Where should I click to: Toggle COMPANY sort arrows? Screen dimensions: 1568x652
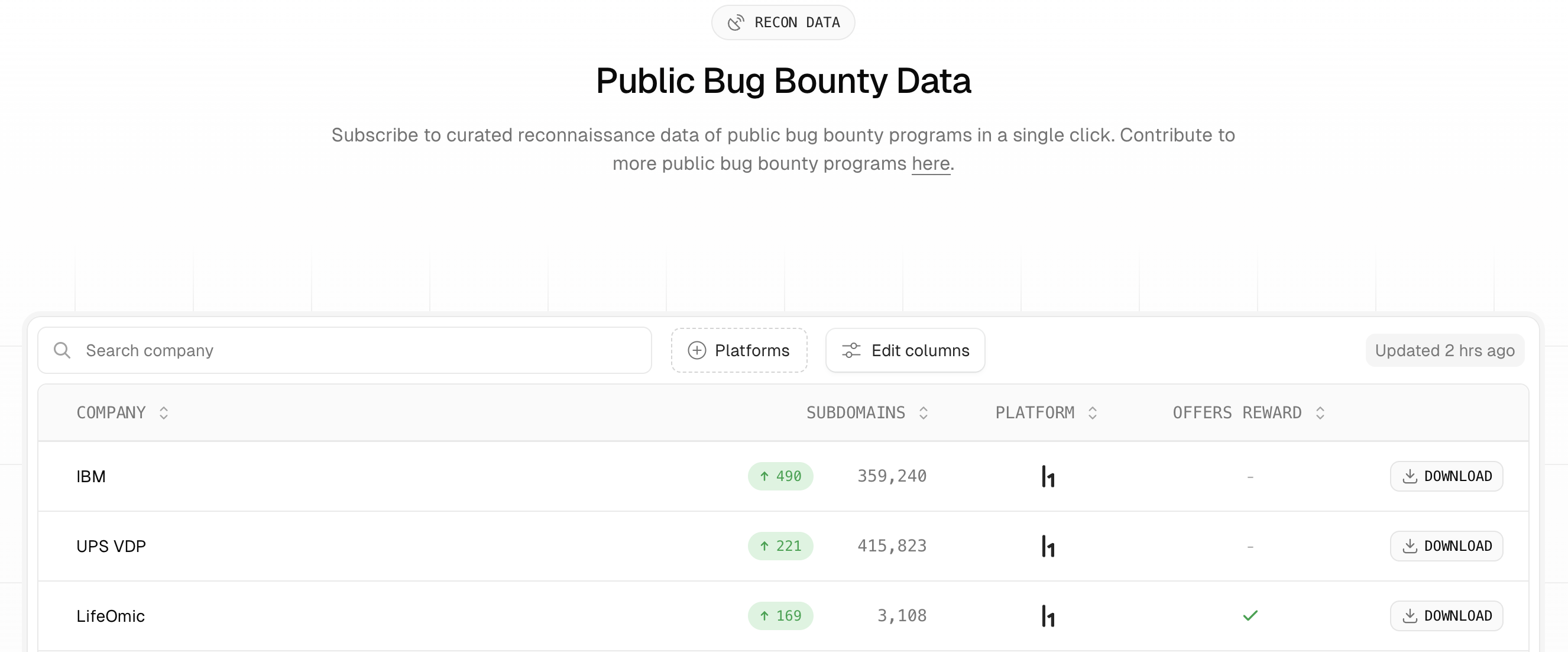(x=163, y=412)
